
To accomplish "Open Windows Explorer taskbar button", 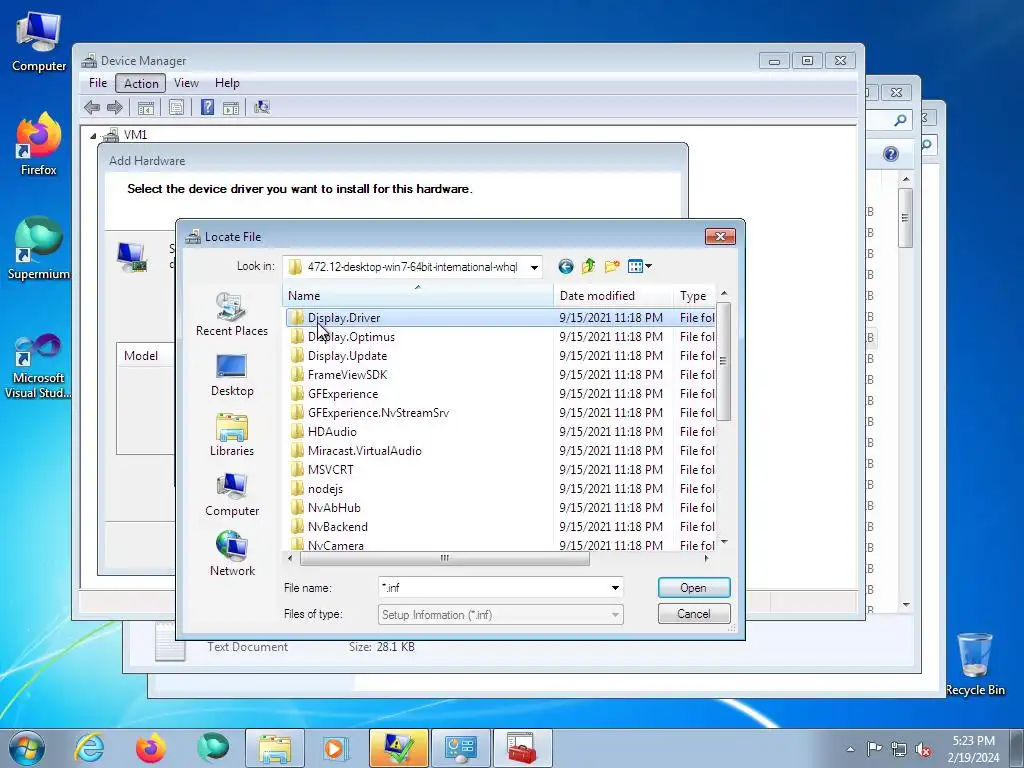I will 275,748.
